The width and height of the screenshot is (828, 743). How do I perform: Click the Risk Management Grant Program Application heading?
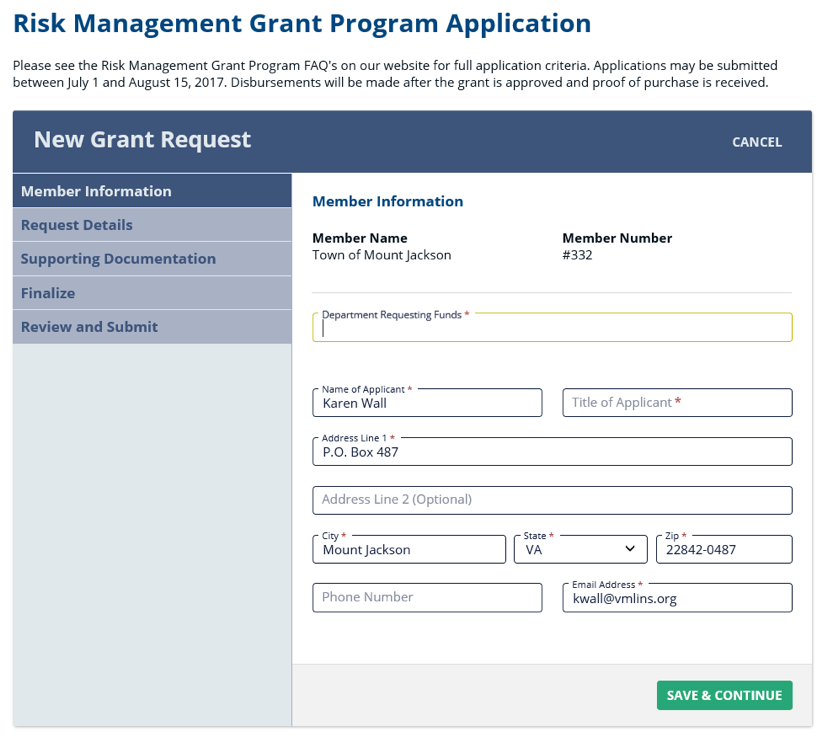302,24
